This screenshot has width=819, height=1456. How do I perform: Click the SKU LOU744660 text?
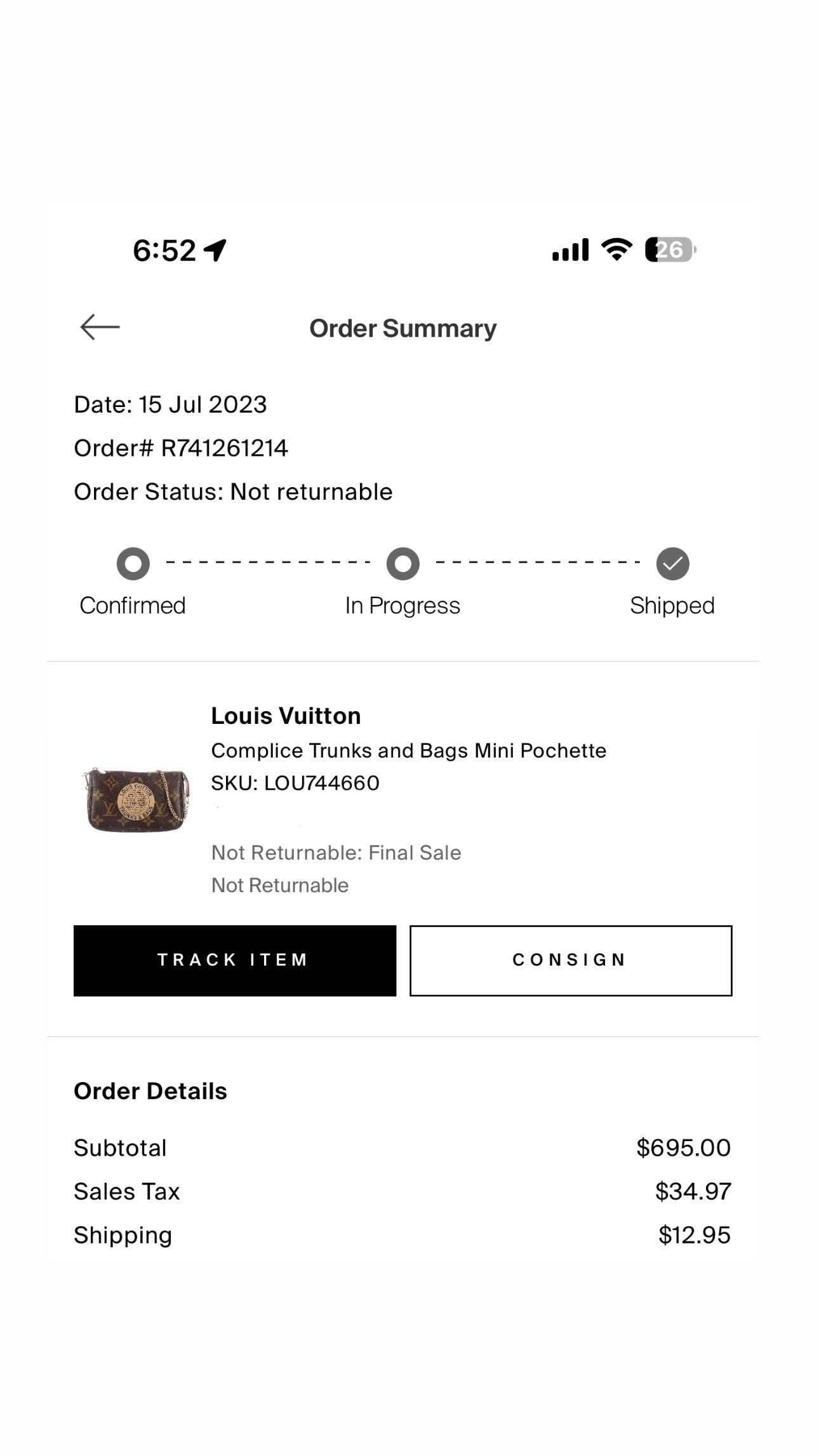point(295,784)
